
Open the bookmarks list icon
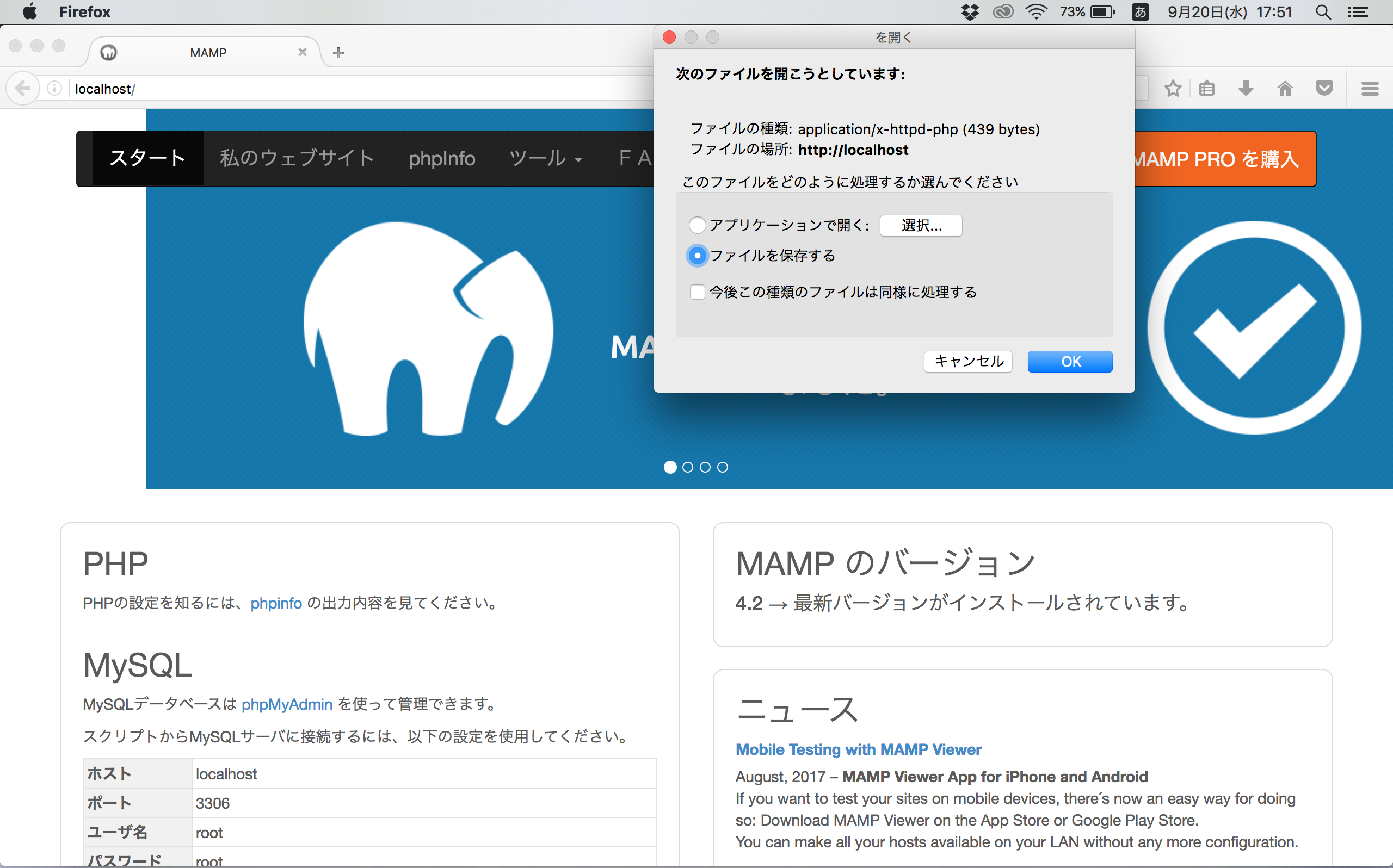[1206, 89]
